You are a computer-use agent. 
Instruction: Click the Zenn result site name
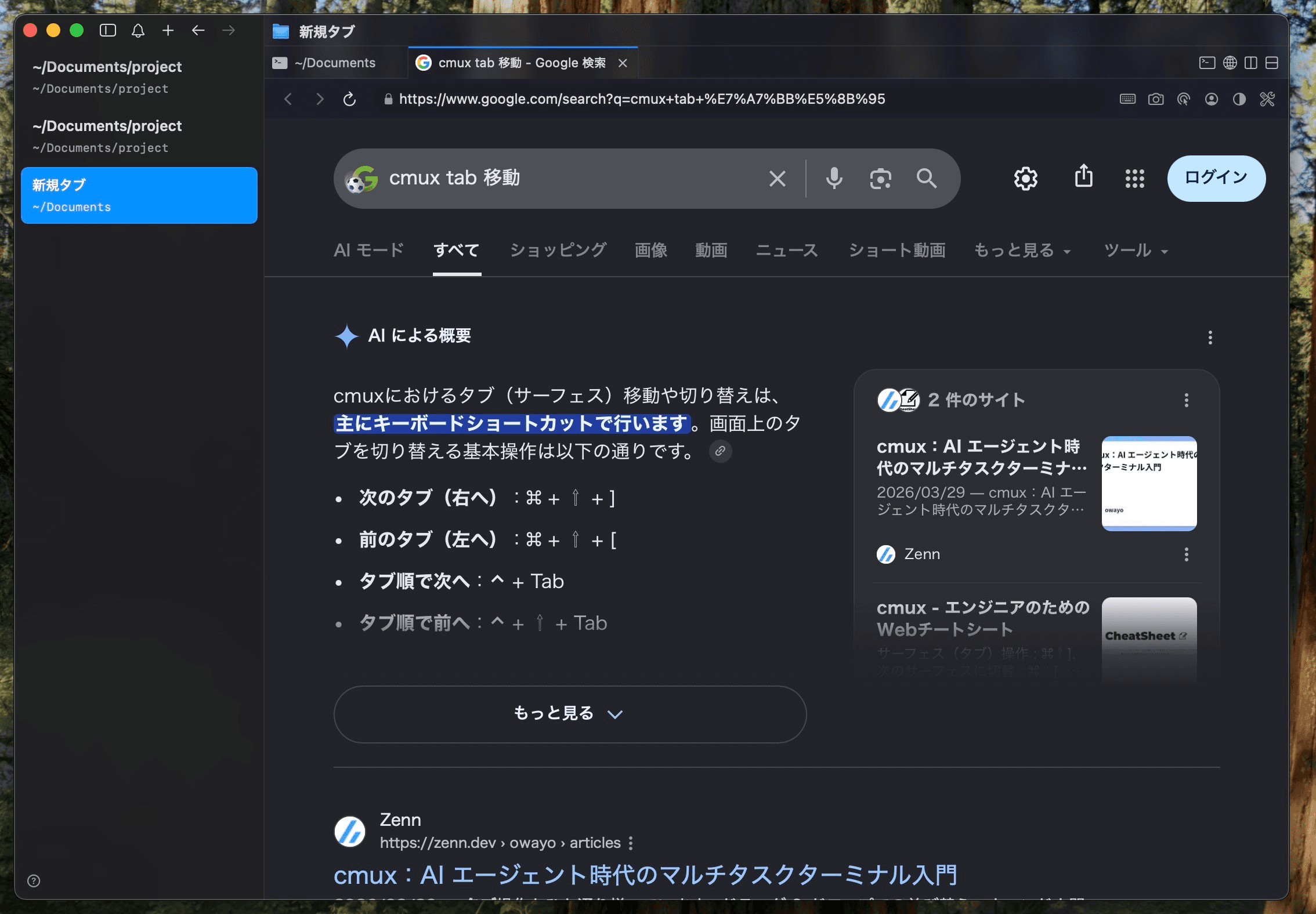pyautogui.click(x=400, y=820)
